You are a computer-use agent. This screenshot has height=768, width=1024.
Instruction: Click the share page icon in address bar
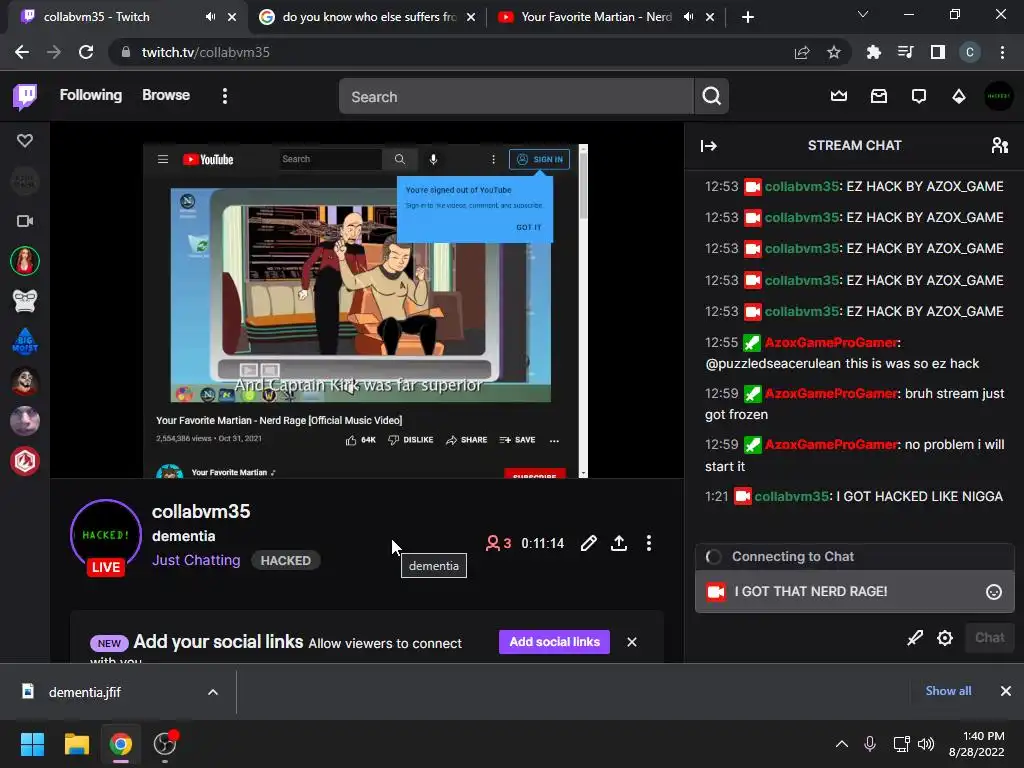[x=802, y=52]
